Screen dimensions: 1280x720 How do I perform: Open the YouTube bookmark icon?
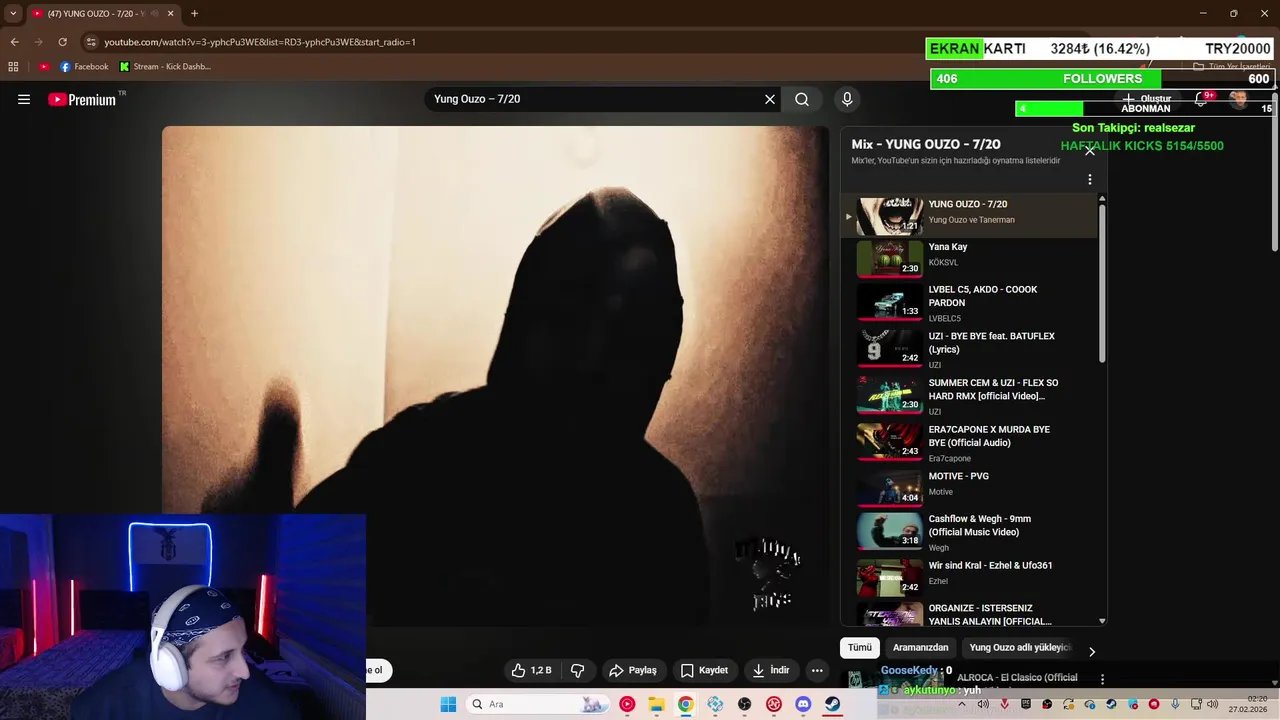(x=44, y=67)
